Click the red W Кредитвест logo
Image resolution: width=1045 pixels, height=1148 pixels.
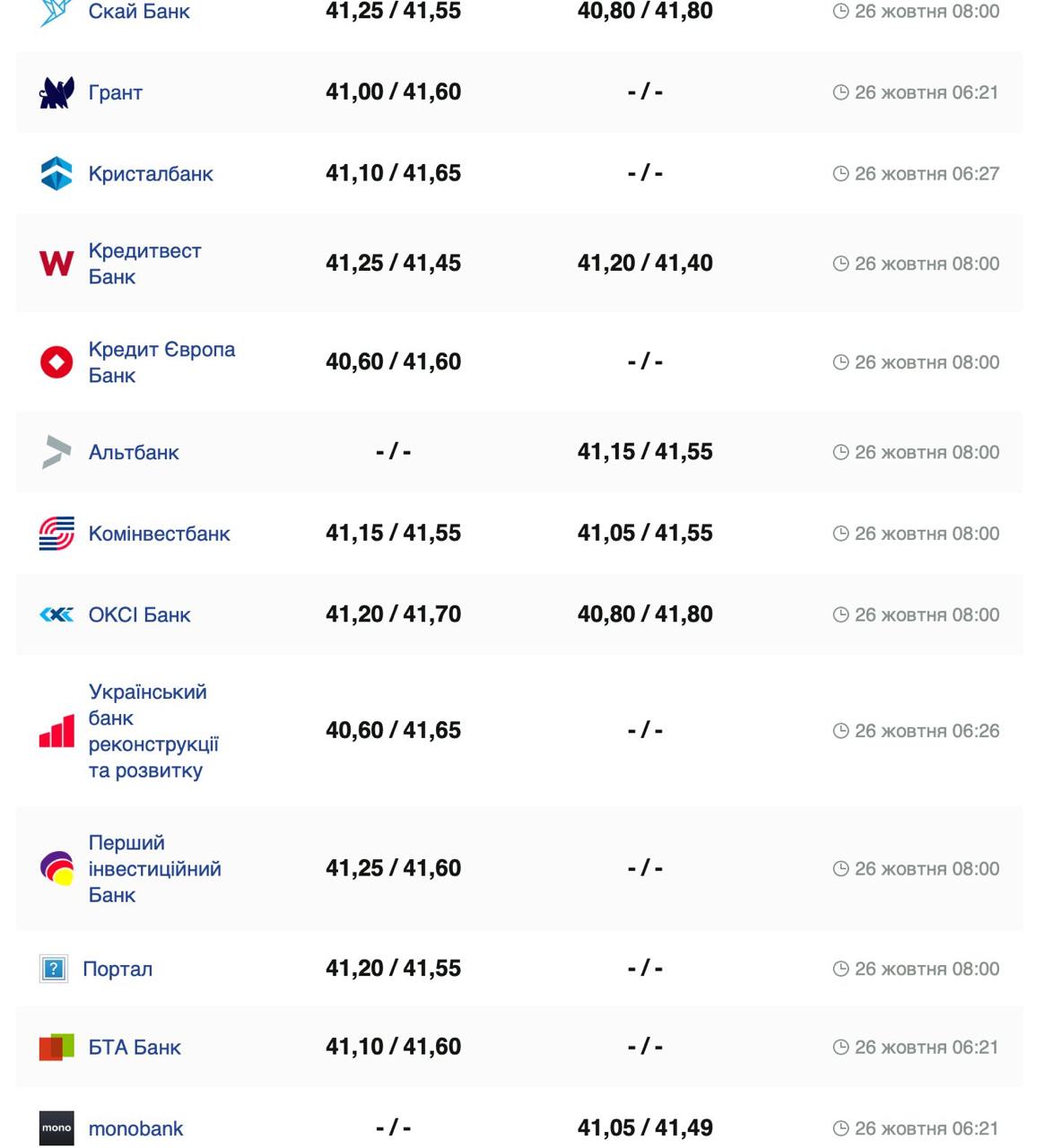tap(57, 264)
